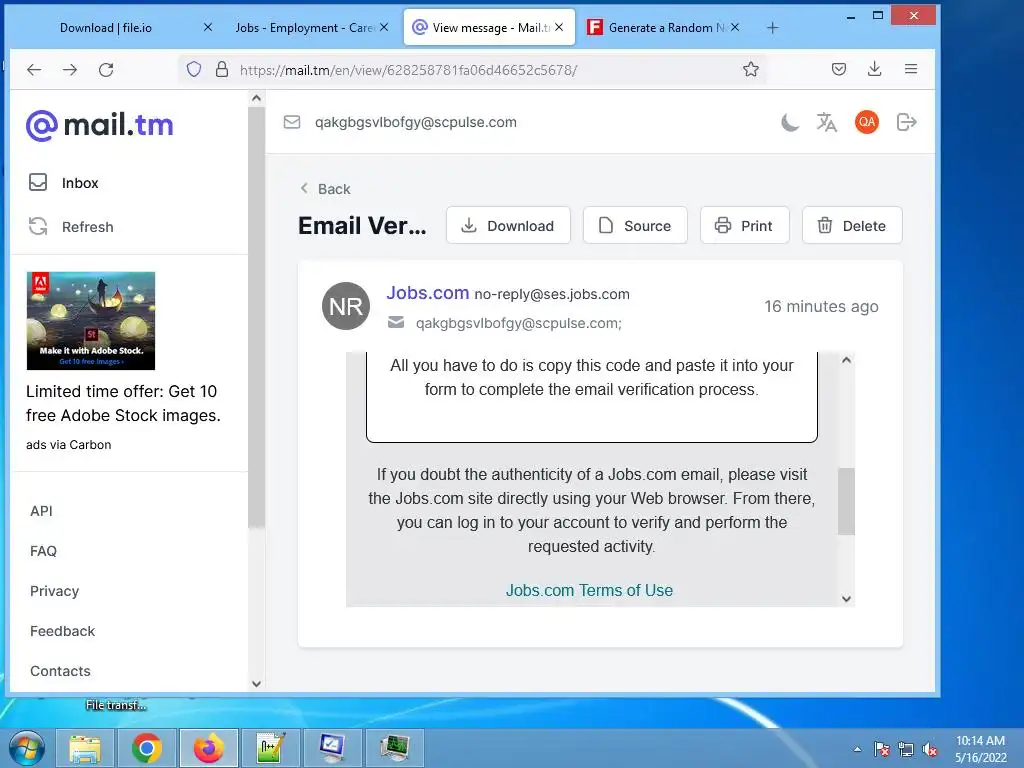1024x768 pixels.
Task: Close the 'View message' tab
Action: (559, 27)
